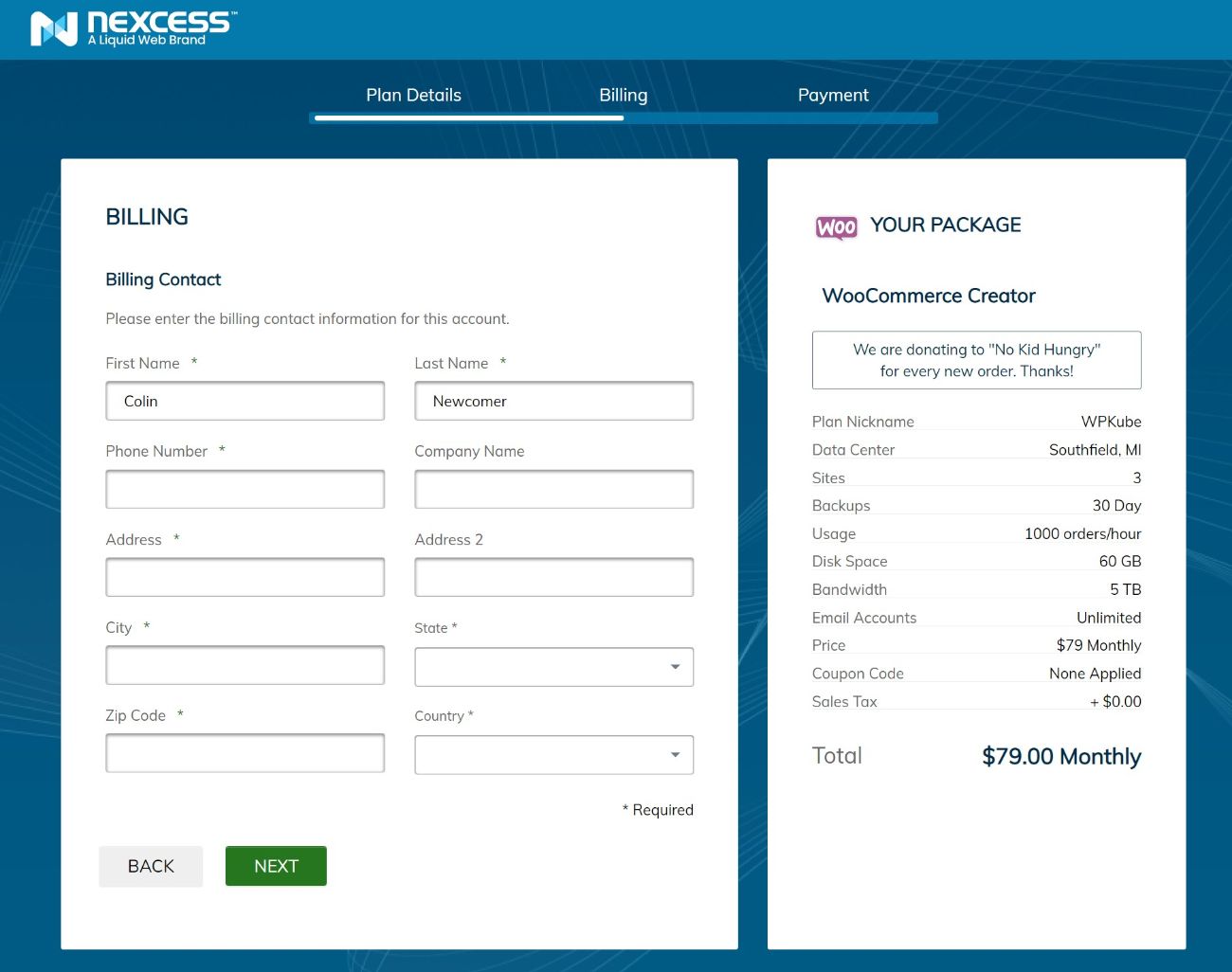
Task: Click the green NEXT button
Action: [276, 866]
